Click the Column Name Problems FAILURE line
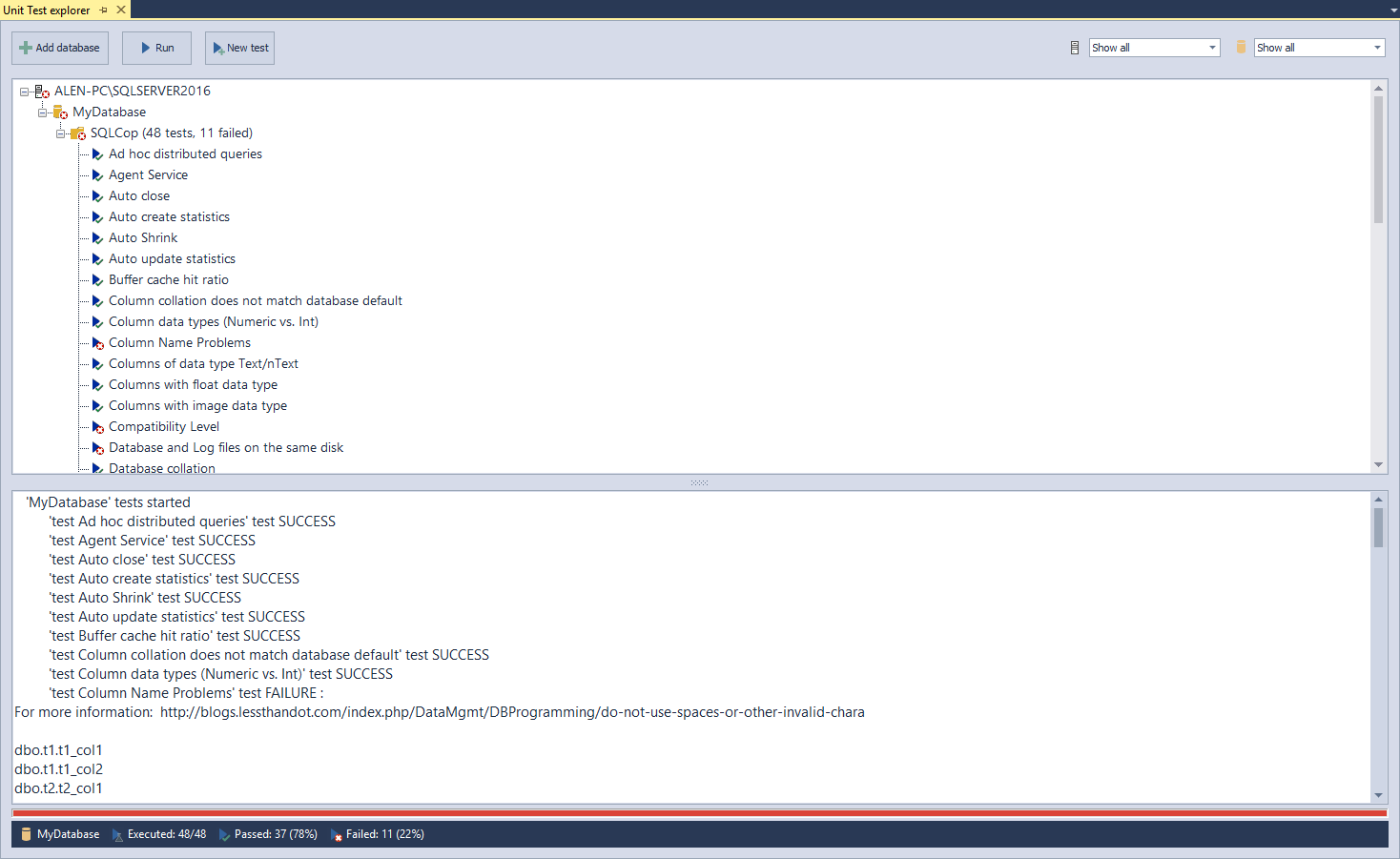This screenshot has height=859, width=1400. click(186, 693)
